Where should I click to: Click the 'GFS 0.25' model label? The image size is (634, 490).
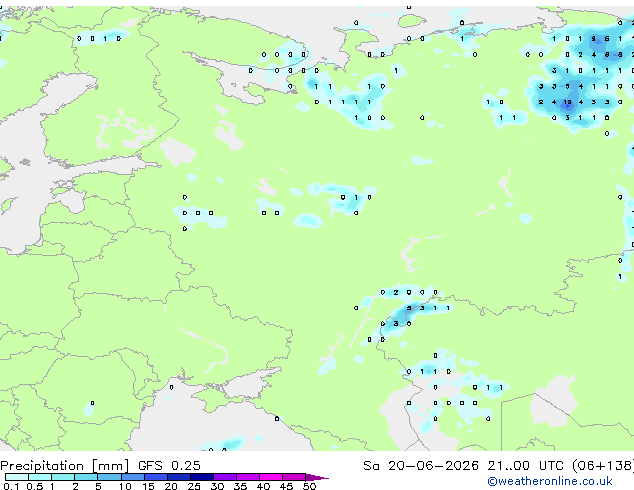(x=169, y=466)
